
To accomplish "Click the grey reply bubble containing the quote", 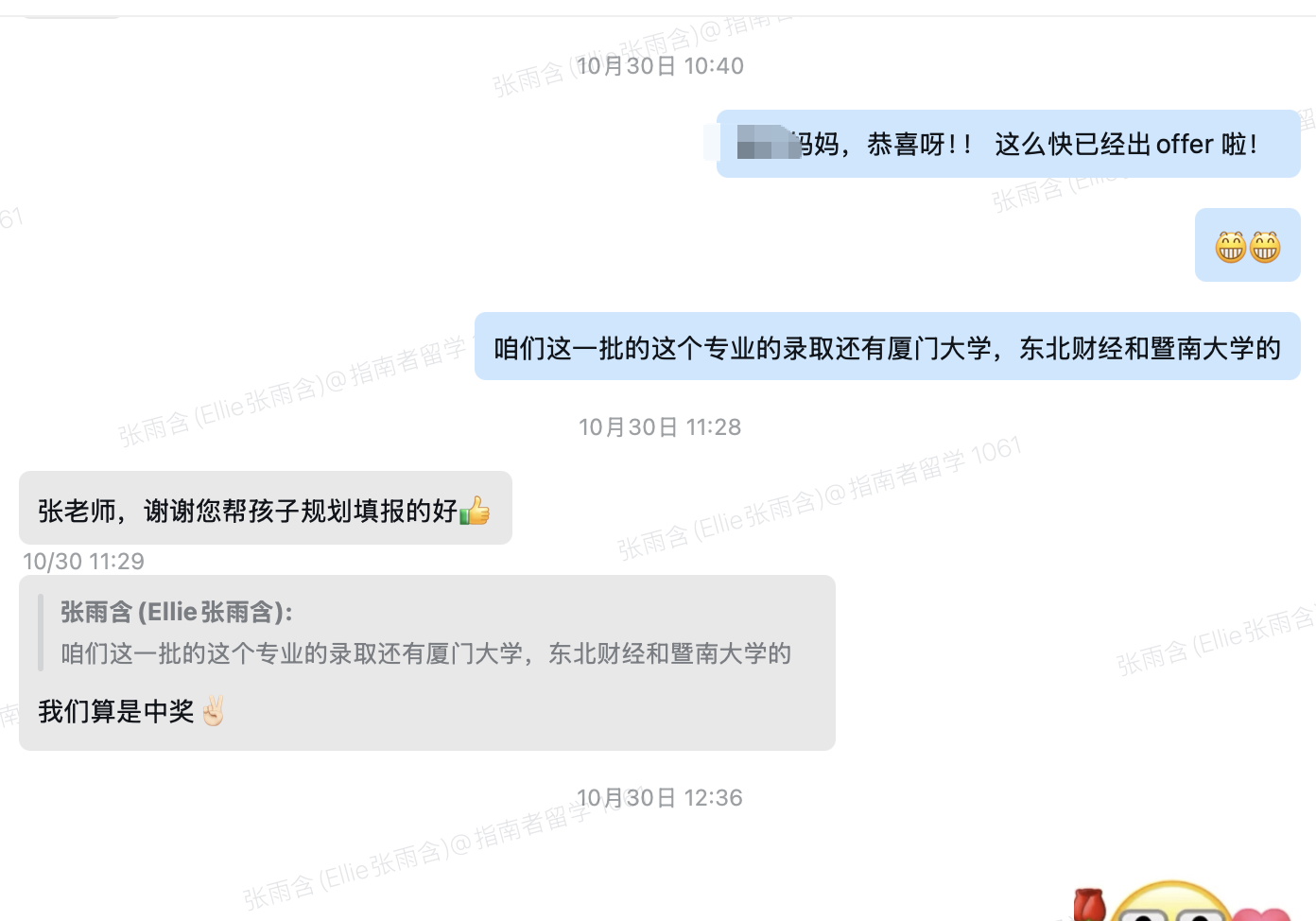I will tap(427, 663).
